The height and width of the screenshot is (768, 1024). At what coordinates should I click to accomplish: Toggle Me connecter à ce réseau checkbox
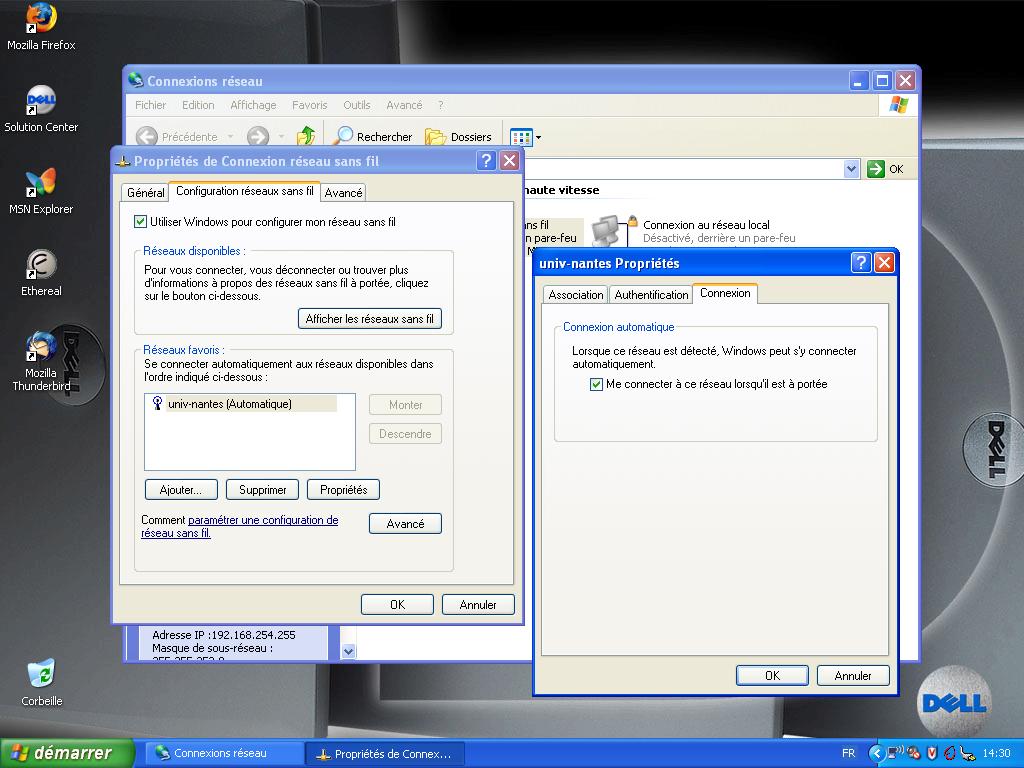(597, 384)
